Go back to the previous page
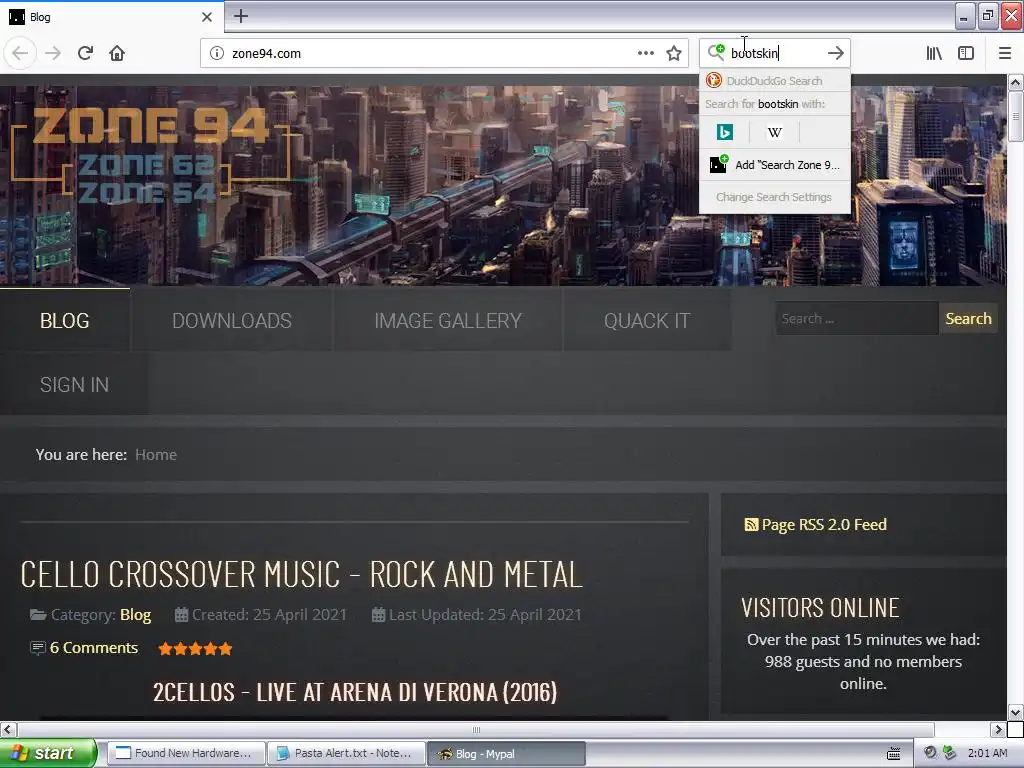Viewport: 1024px width, 768px height. tap(20, 53)
